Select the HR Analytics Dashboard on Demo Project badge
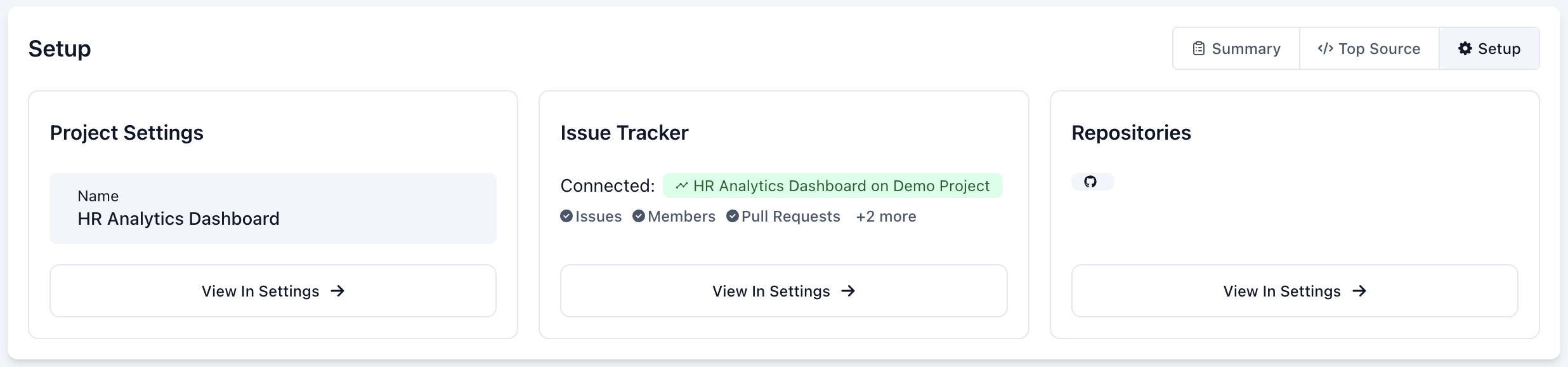 [833, 185]
